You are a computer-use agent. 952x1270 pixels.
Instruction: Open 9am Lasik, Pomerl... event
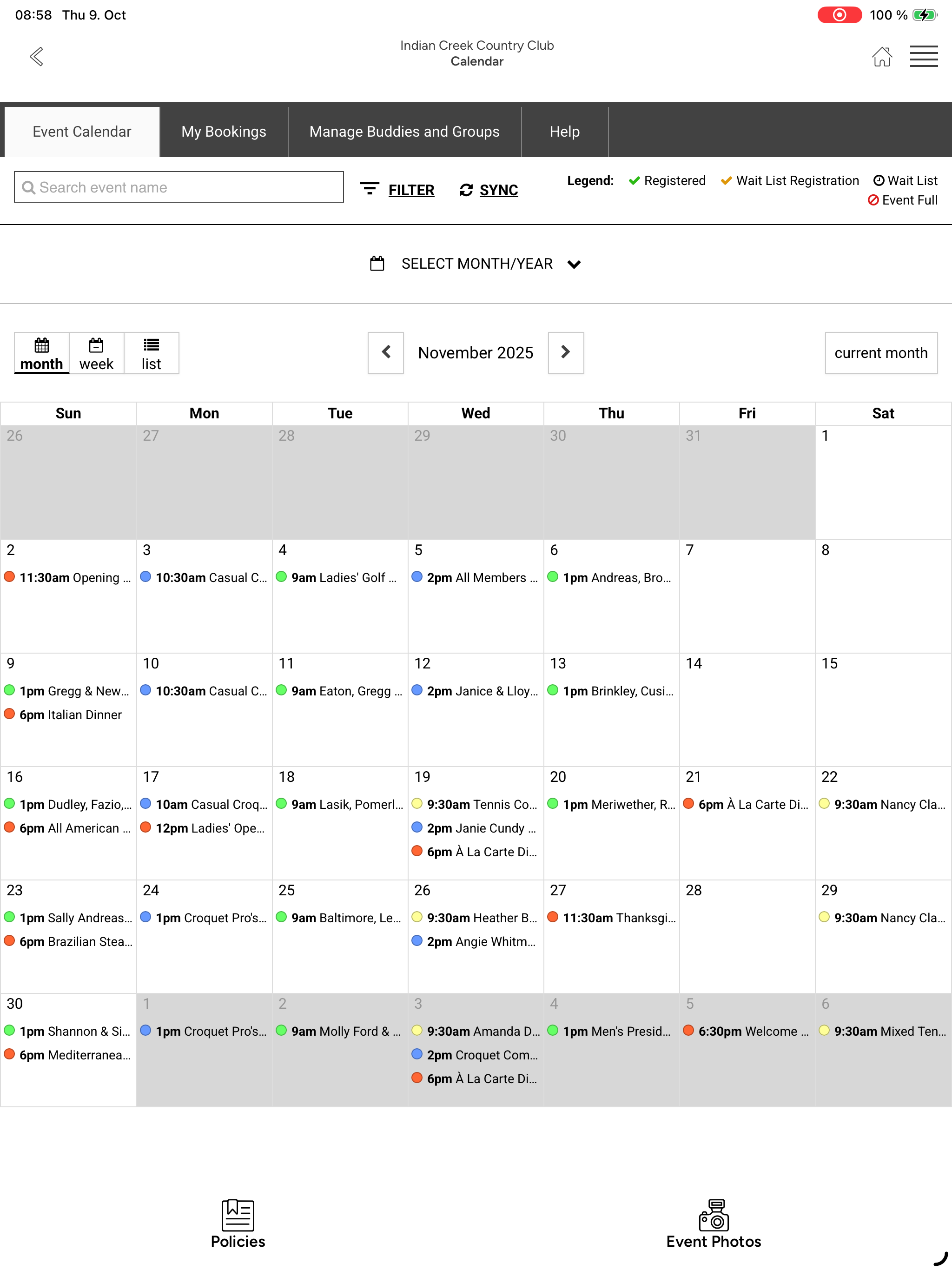[x=340, y=804]
